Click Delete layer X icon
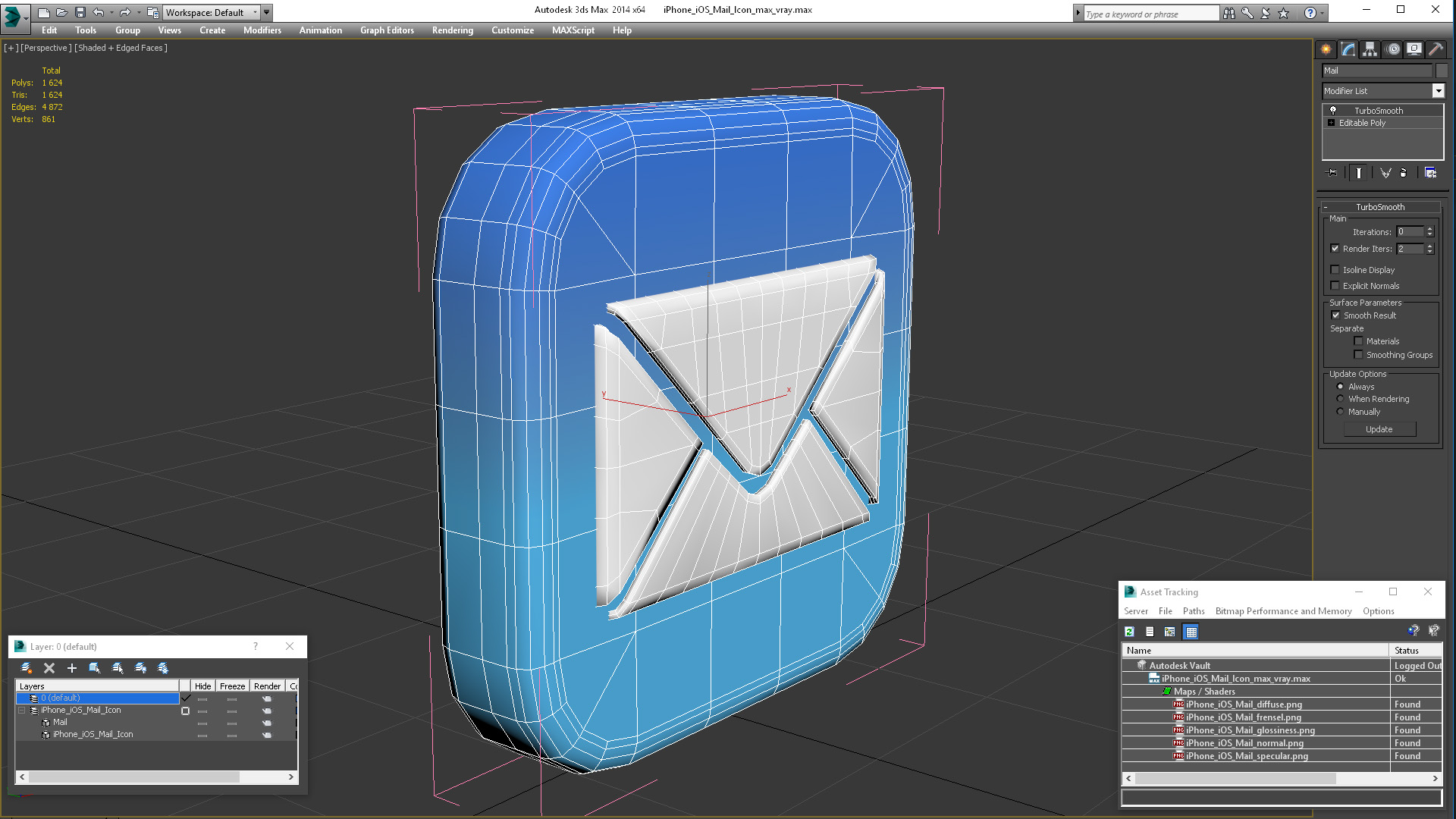Screen dimensions: 1456x819 (x=49, y=668)
